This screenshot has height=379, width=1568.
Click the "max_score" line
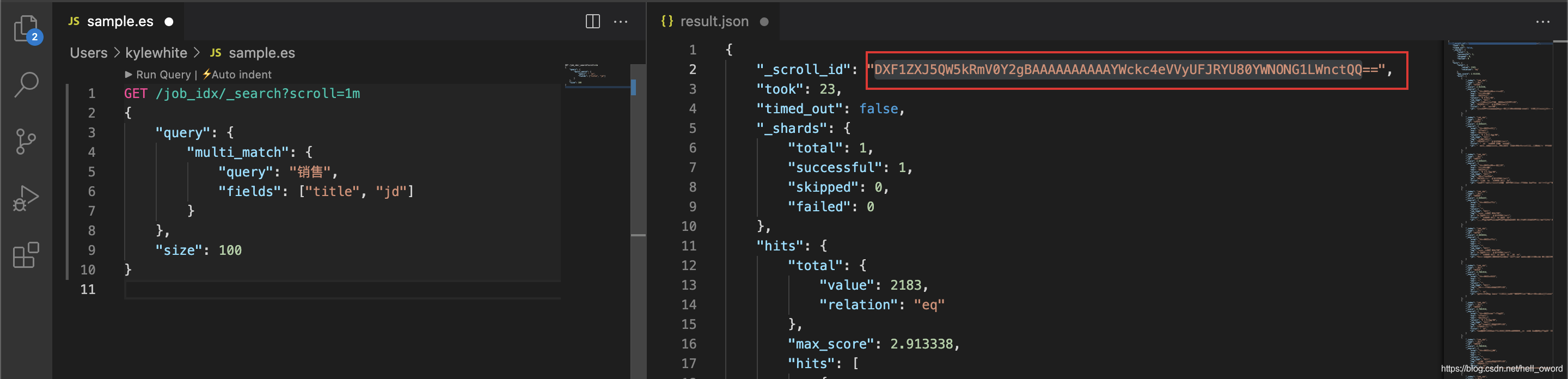(873, 344)
